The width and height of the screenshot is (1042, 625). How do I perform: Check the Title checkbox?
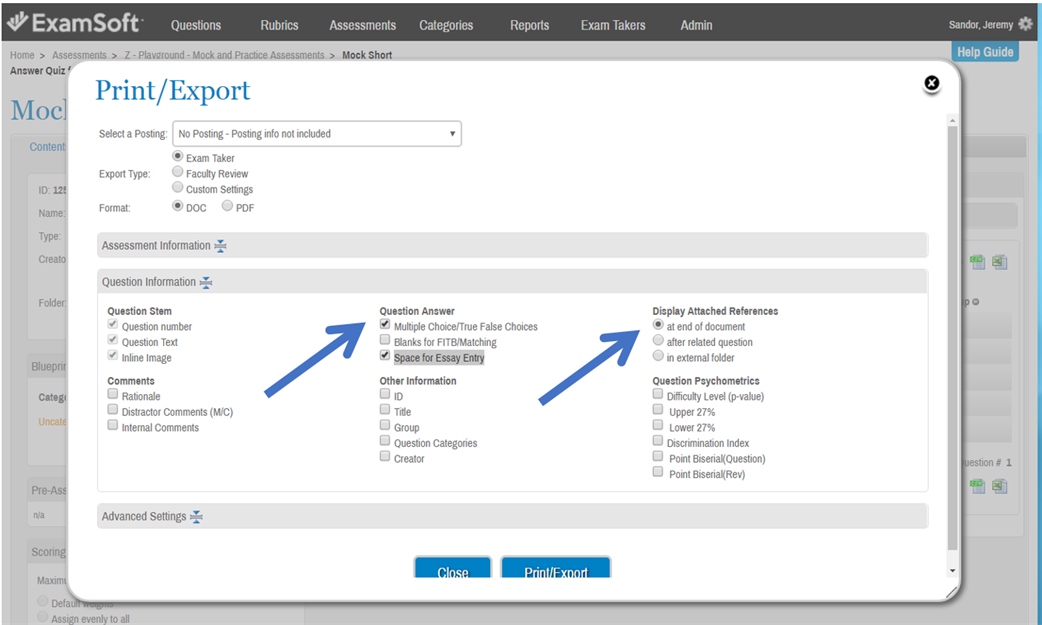click(x=385, y=410)
